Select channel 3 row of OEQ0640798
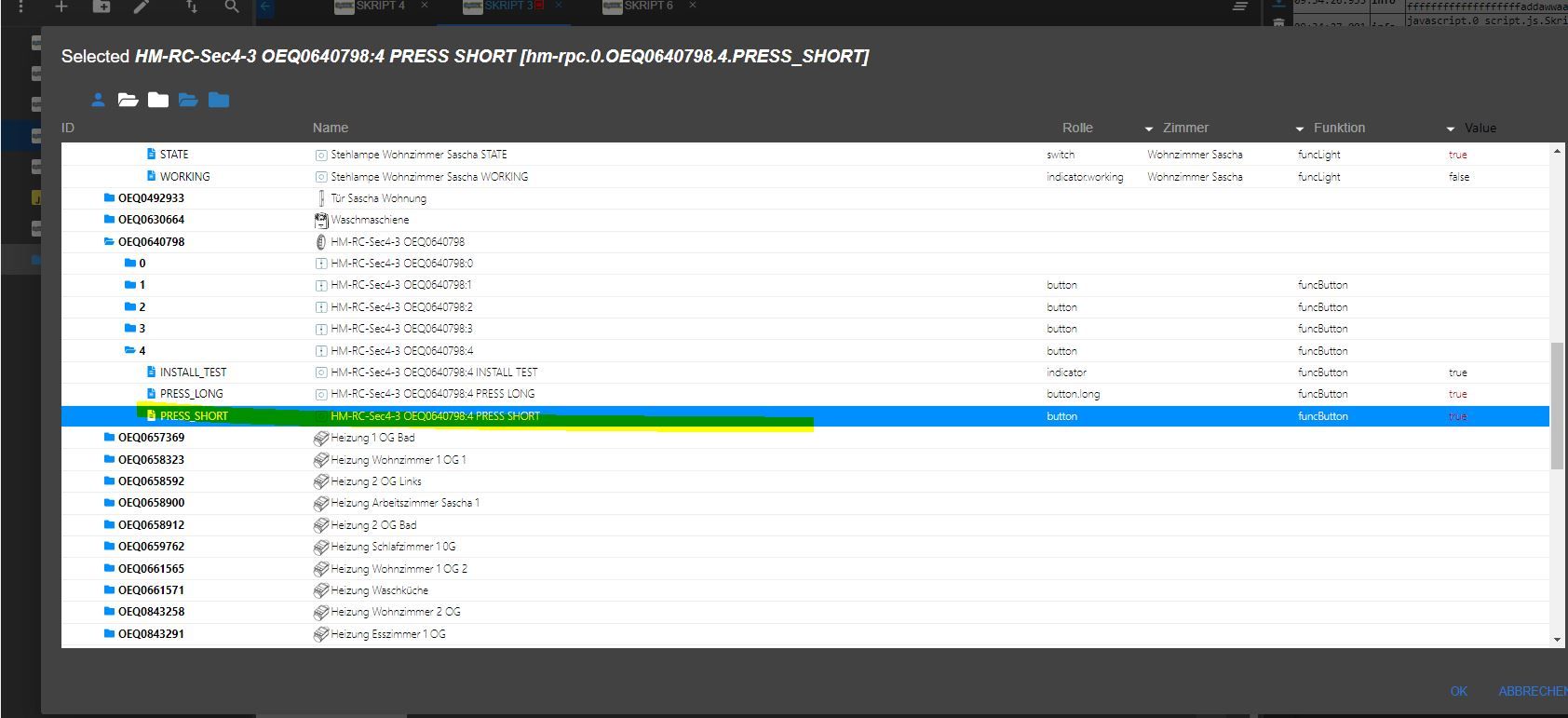The image size is (1568, 718). tap(805, 329)
